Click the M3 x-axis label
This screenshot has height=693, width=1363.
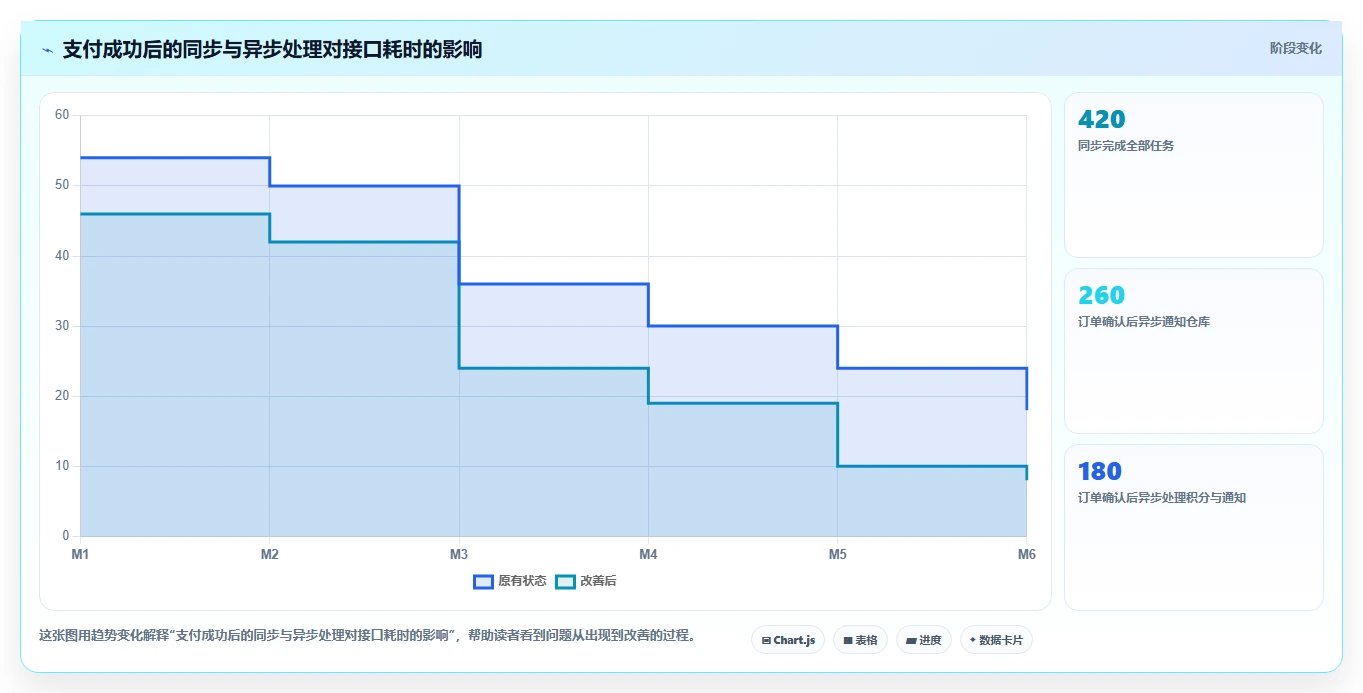coord(459,554)
